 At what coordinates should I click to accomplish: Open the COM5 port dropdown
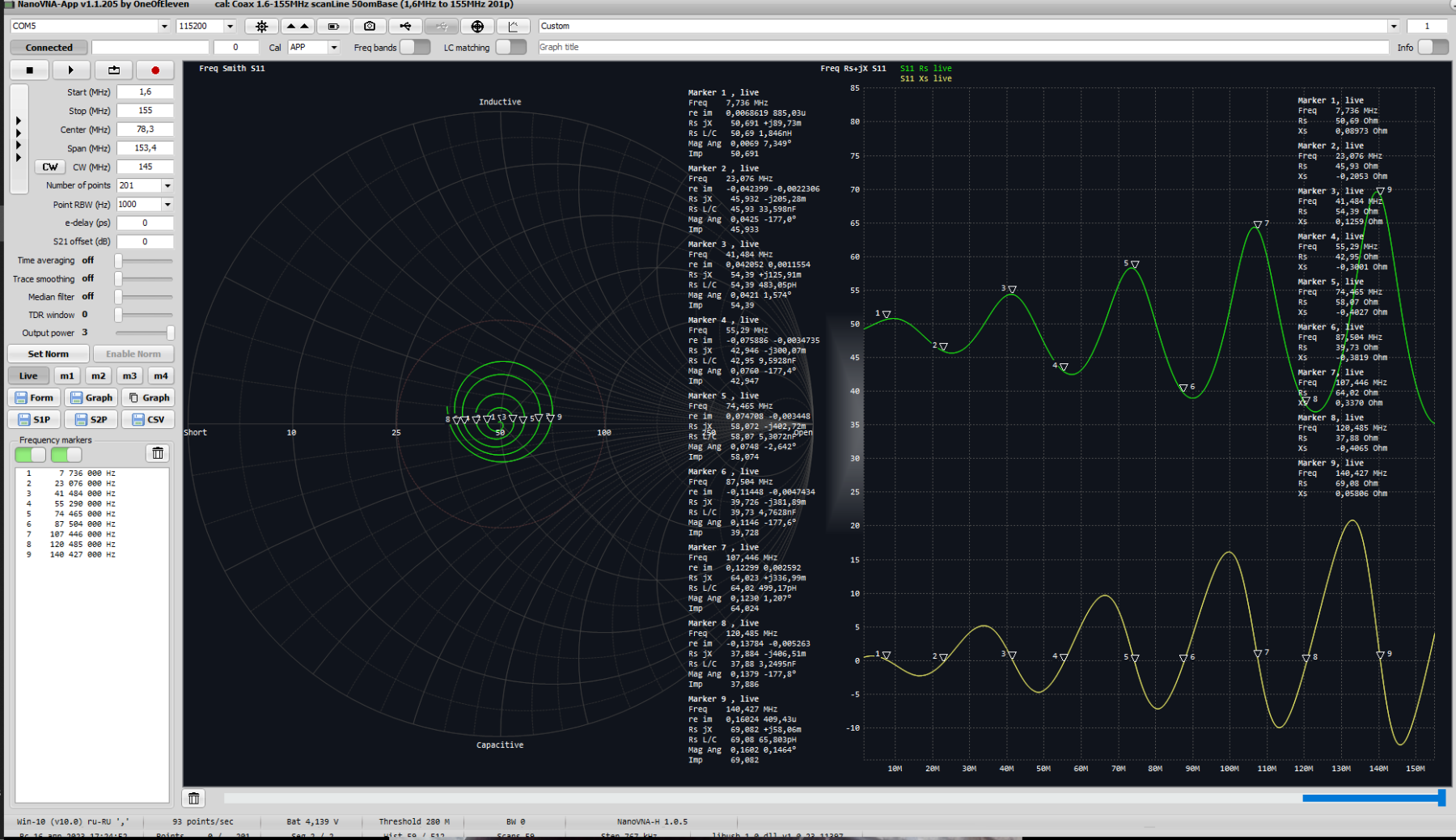point(164,26)
